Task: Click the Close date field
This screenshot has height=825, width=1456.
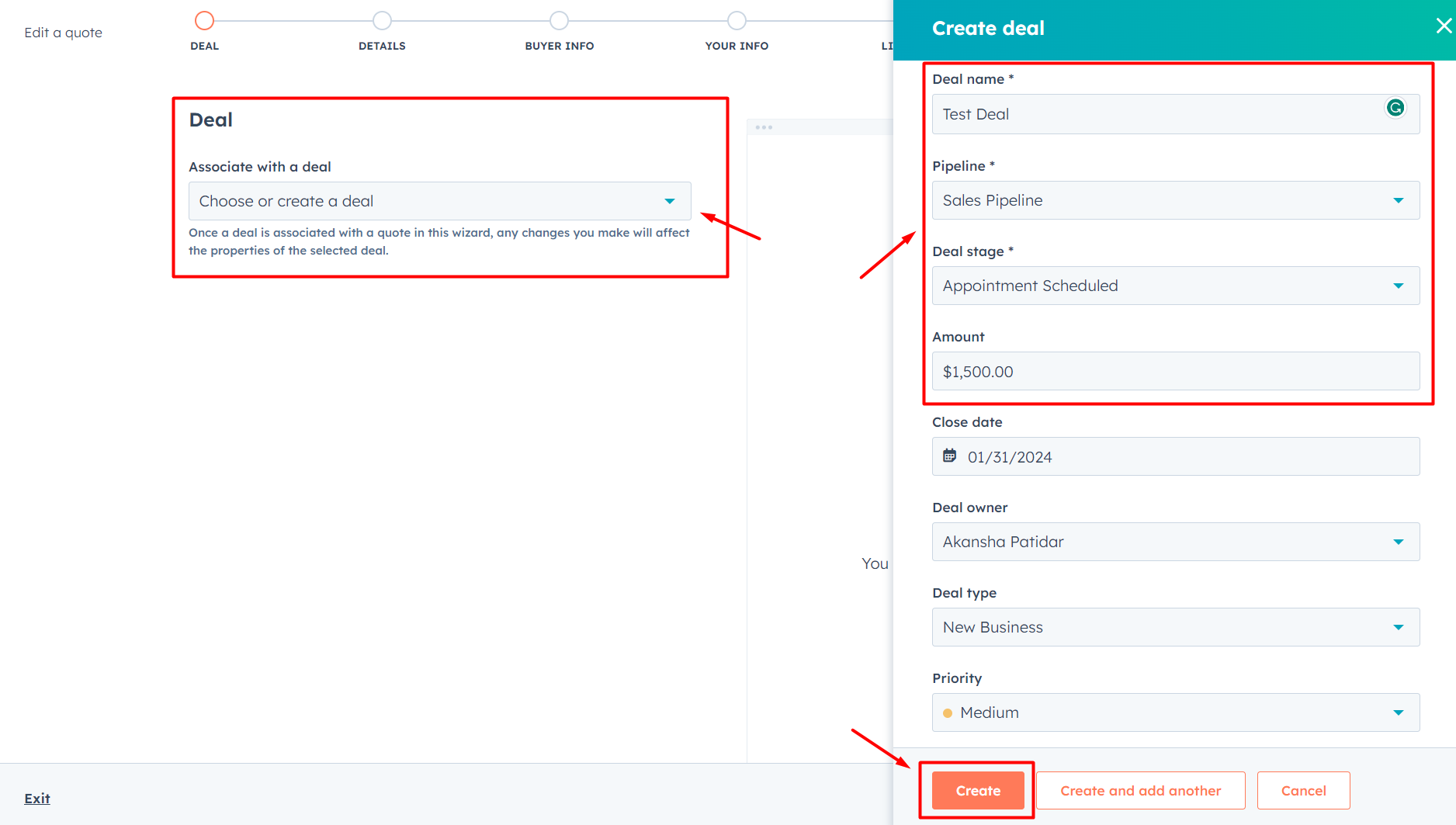Action: 1187,457
